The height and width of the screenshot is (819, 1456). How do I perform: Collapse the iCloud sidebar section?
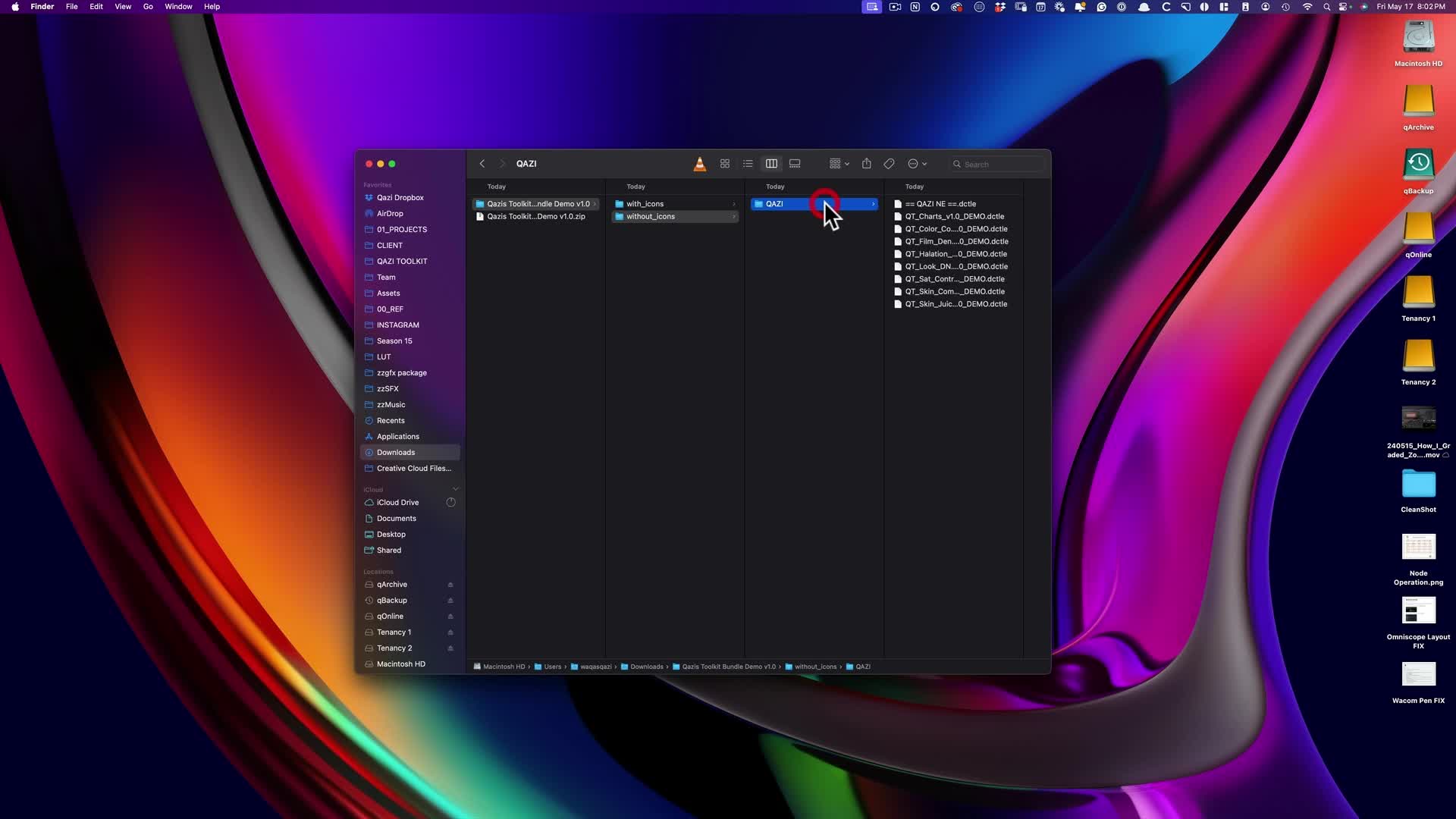(456, 489)
